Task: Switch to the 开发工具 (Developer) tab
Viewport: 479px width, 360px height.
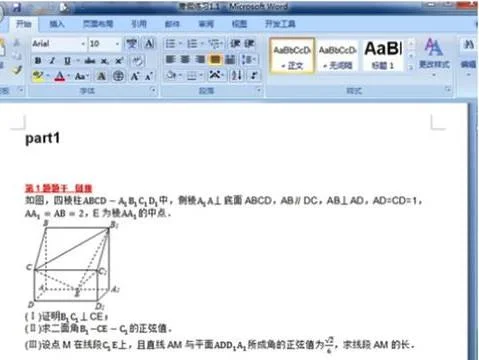Action: tap(280, 24)
